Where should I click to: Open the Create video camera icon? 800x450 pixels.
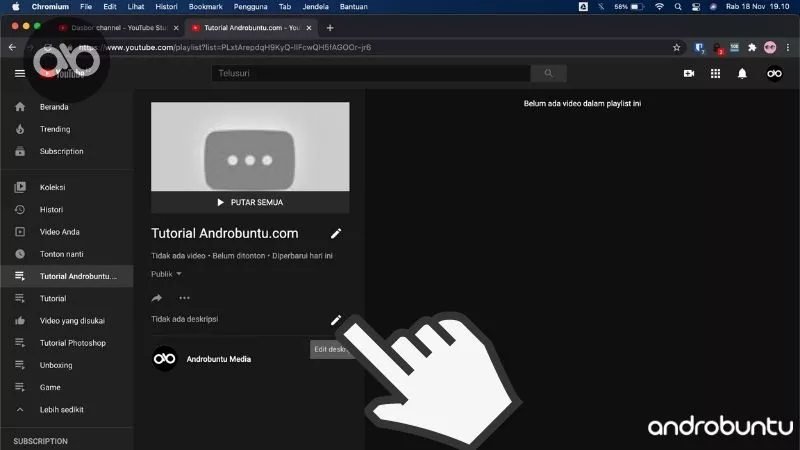click(x=689, y=73)
